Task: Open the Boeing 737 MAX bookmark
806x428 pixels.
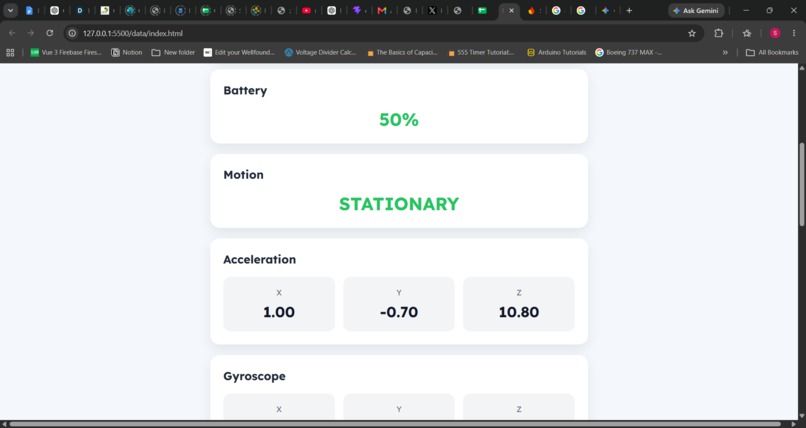Action: 628,52
